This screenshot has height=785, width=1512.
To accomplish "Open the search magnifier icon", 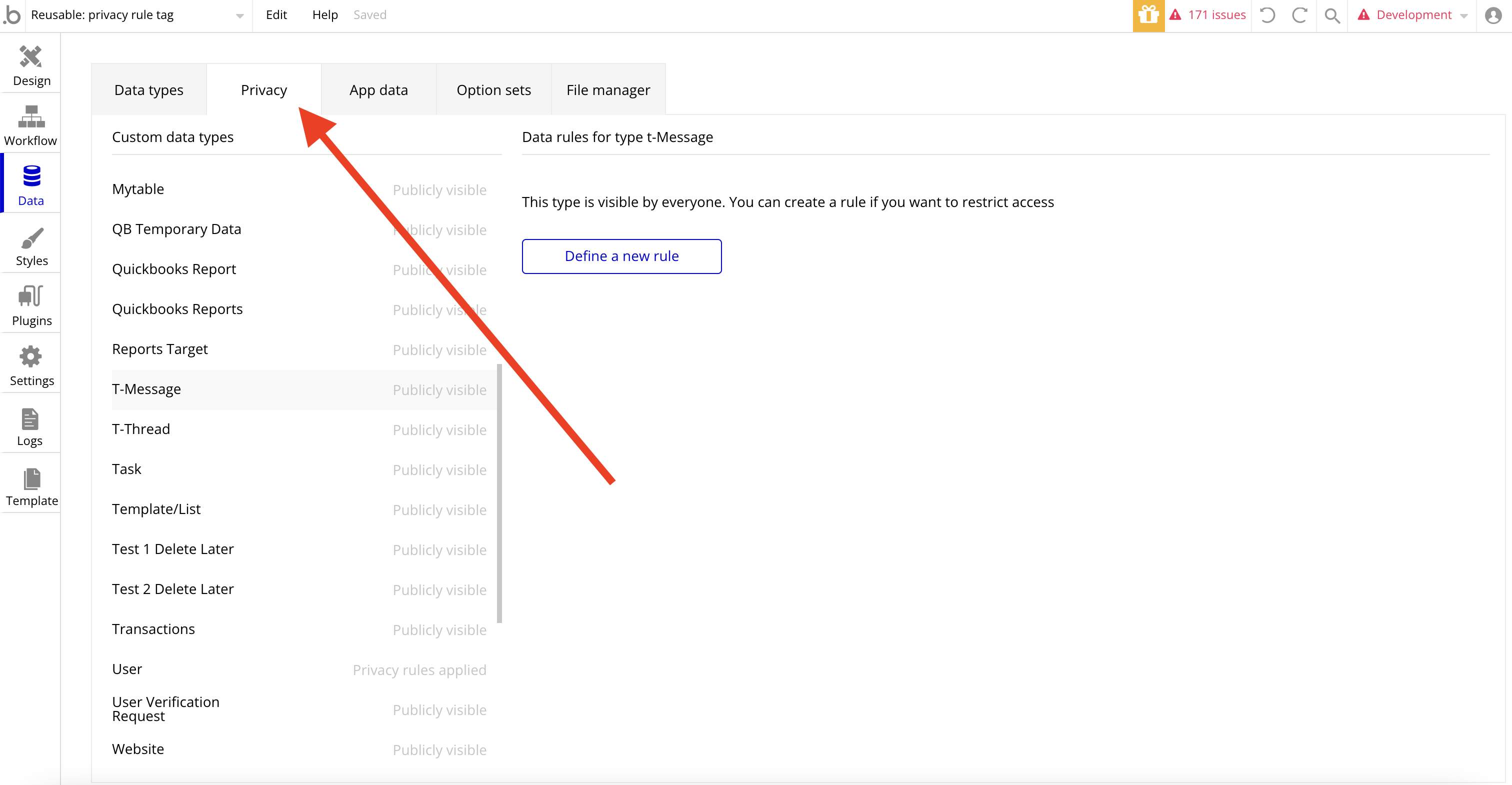I will [1332, 15].
